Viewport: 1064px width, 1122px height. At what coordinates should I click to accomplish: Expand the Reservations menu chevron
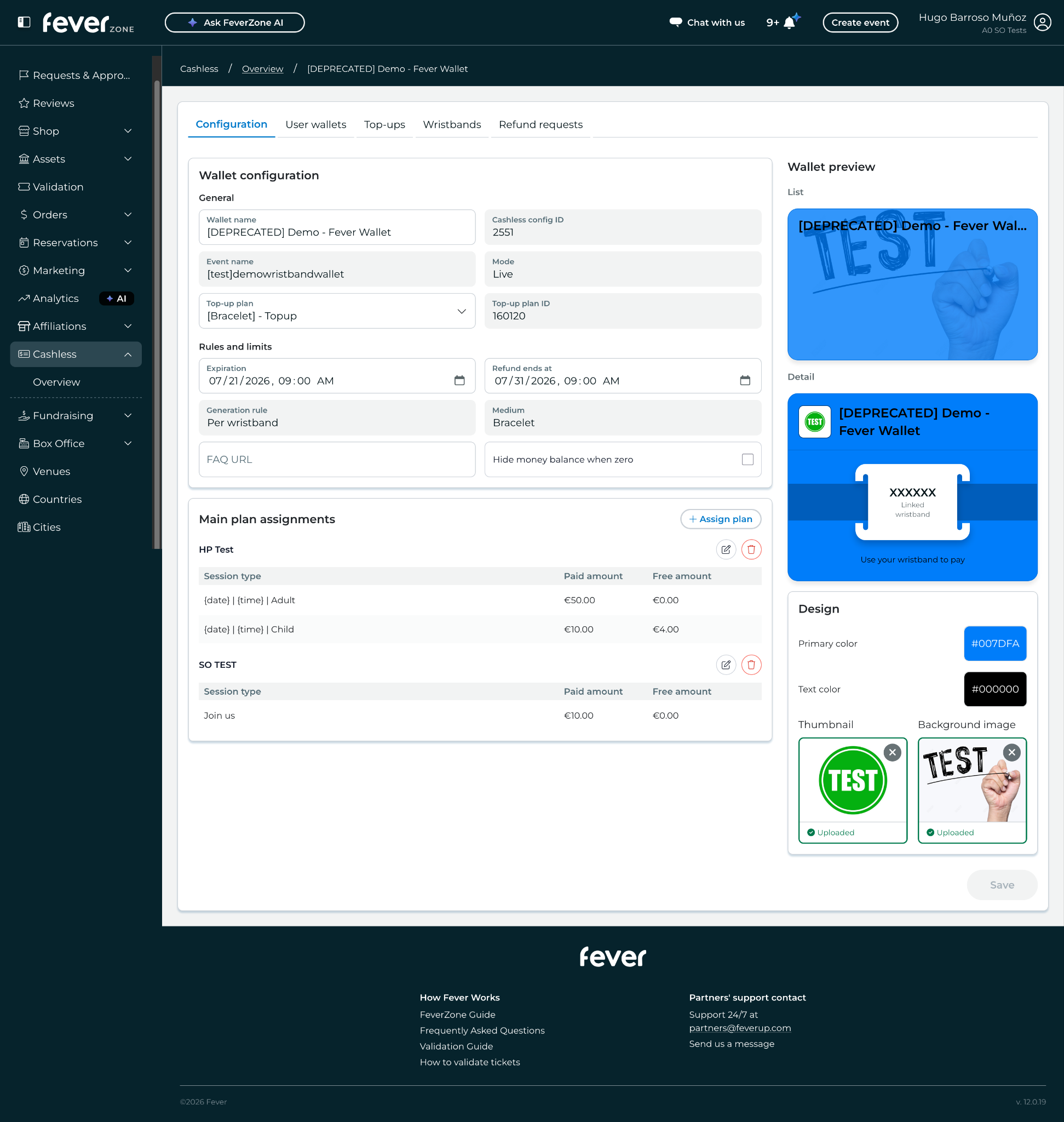(128, 242)
